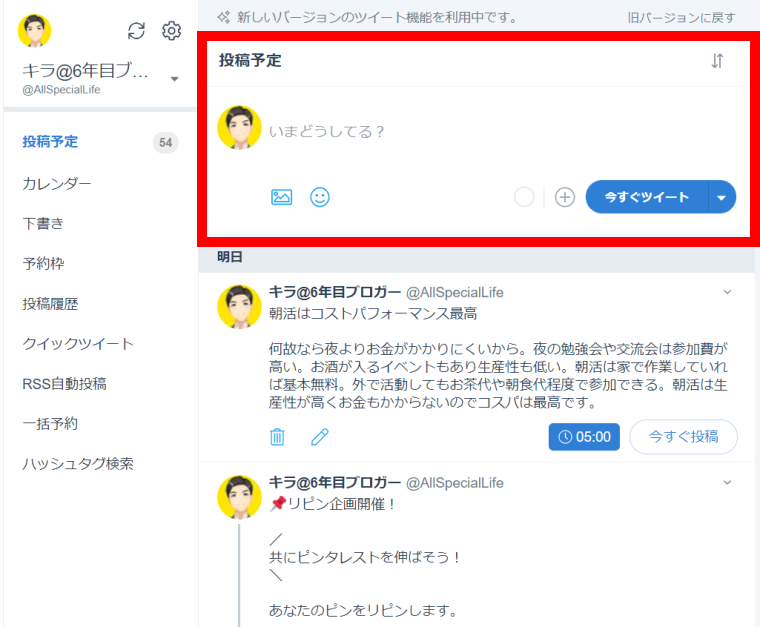Open dropdown arrow beside 今すぐツイート
The width and height of the screenshot is (760, 627).
point(722,197)
